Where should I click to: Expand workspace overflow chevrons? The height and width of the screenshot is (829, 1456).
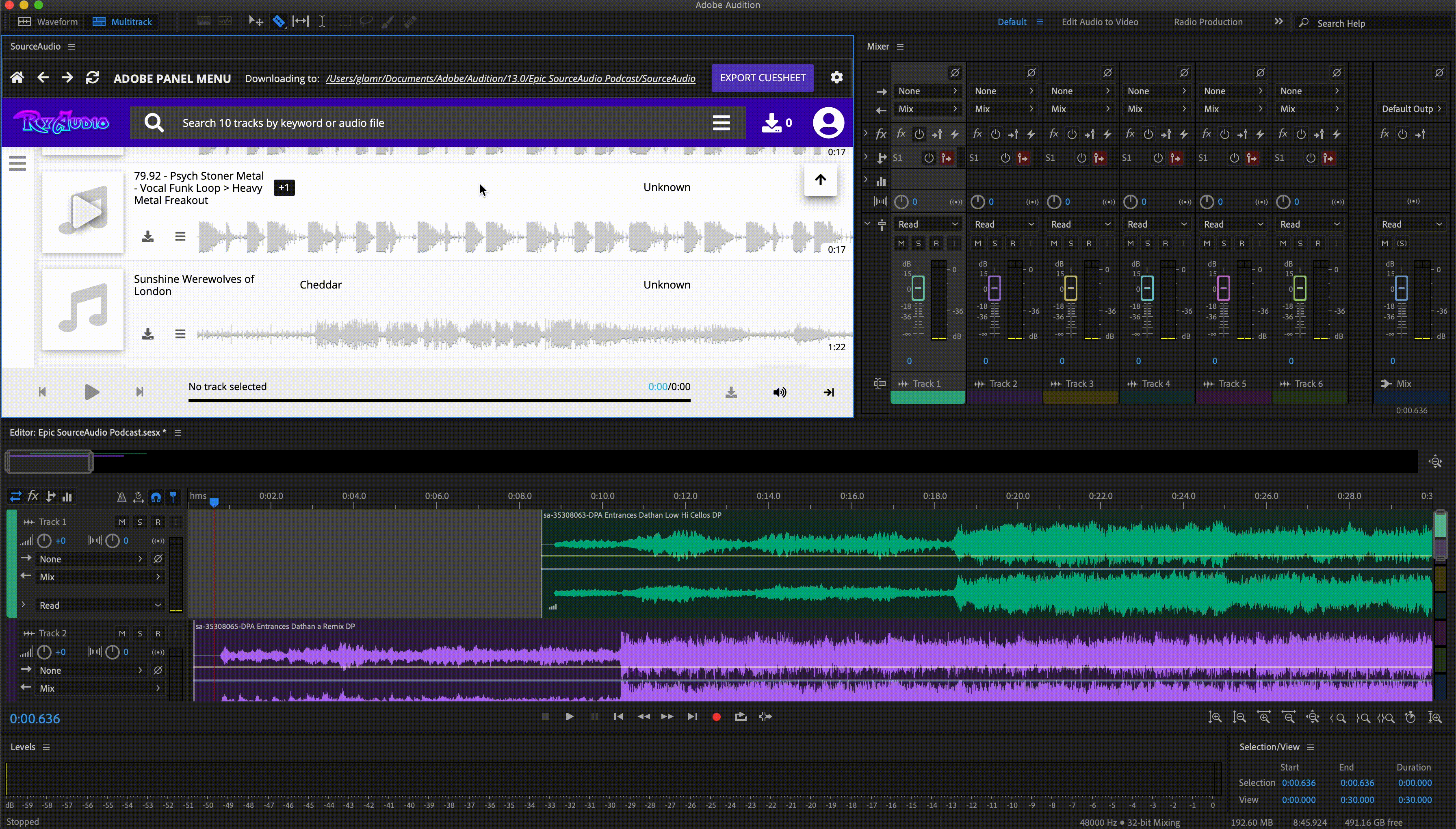(x=1278, y=22)
